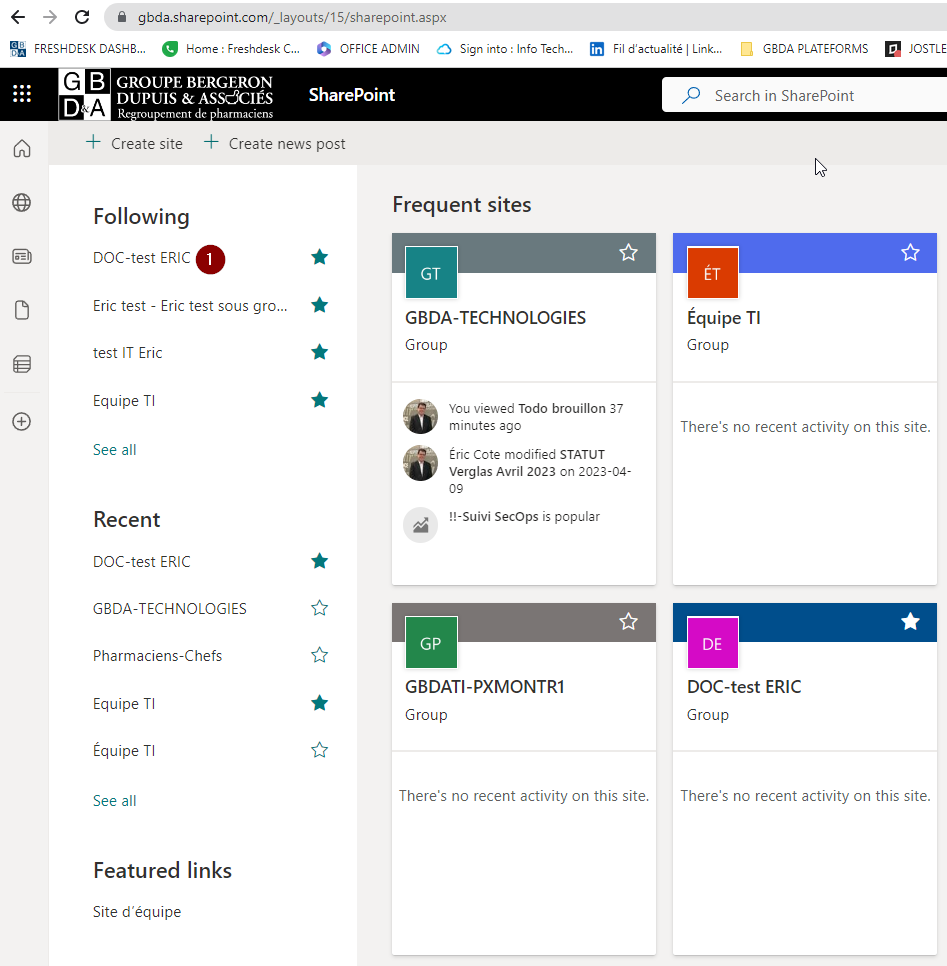The width and height of the screenshot is (947, 966).
Task: Follow GBDATI-PXMONTR1 via card star
Action: 628,622
